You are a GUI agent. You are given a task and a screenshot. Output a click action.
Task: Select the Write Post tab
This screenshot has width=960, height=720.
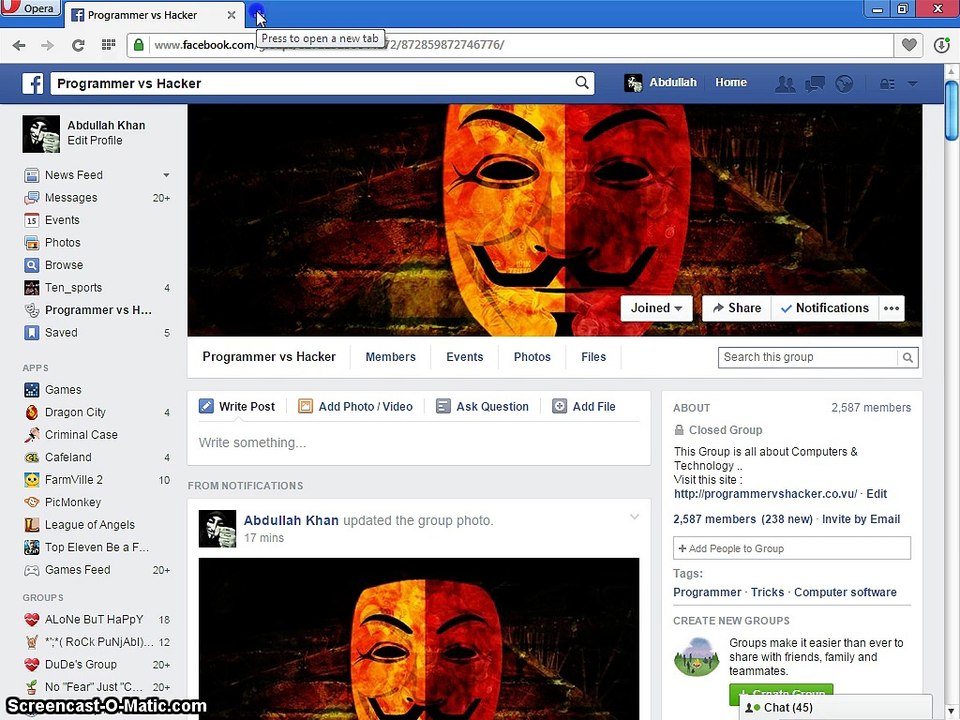click(237, 407)
